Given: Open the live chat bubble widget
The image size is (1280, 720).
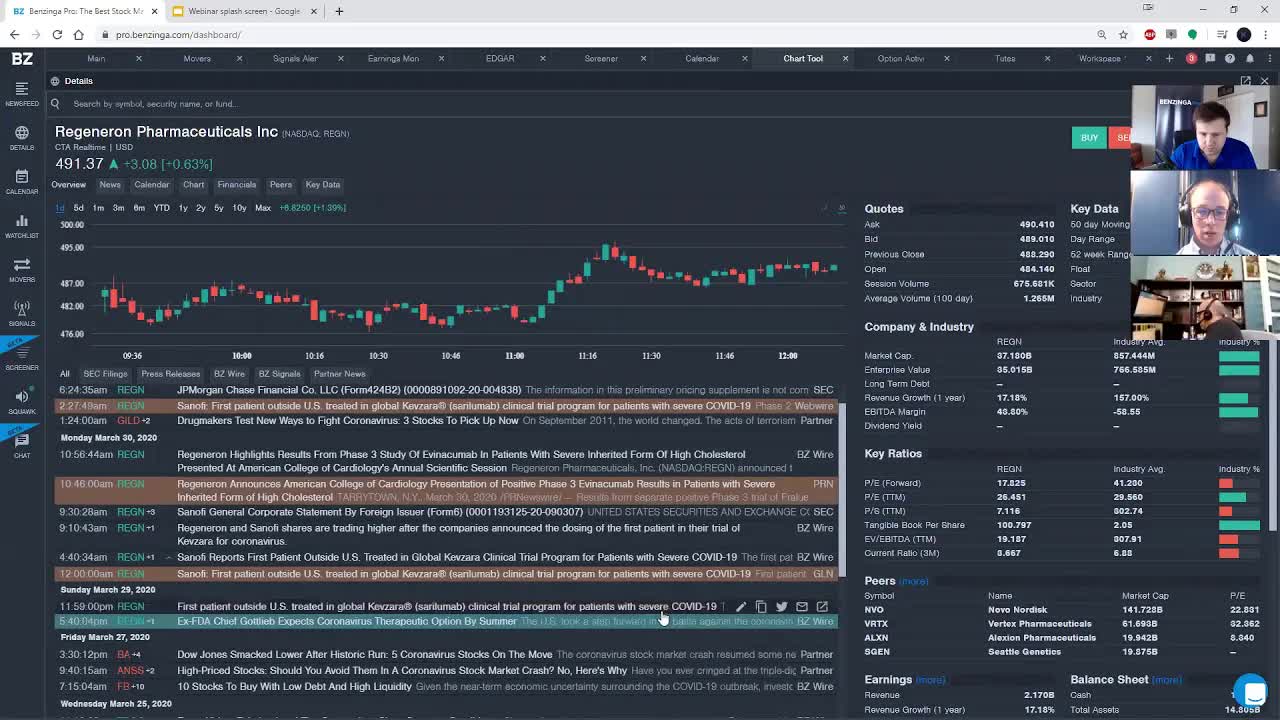Looking at the screenshot, I should 1251,691.
